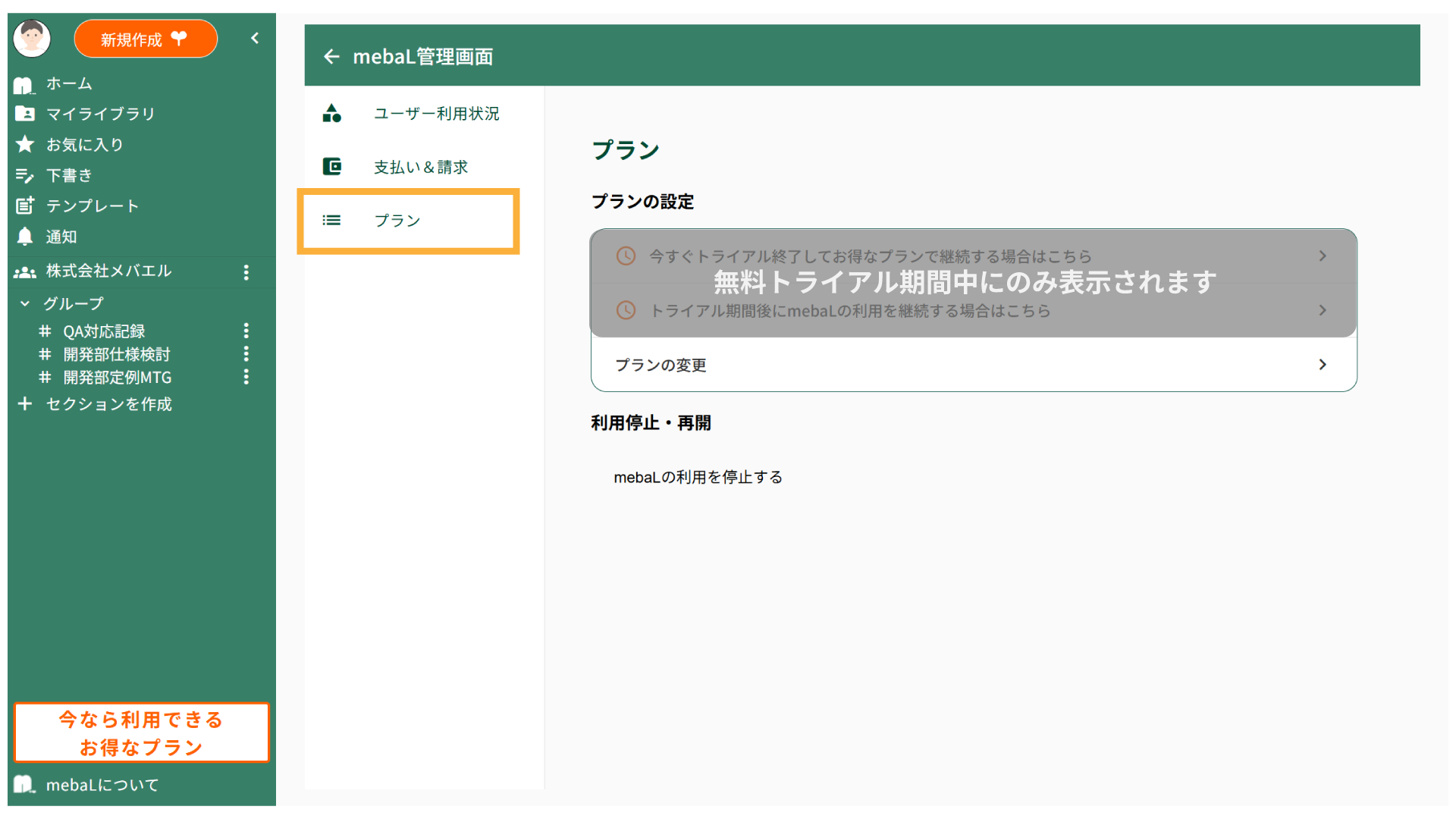Open QA対応記録 three-dot menu
Viewport: 1456px width, 819px height.
pyautogui.click(x=246, y=331)
